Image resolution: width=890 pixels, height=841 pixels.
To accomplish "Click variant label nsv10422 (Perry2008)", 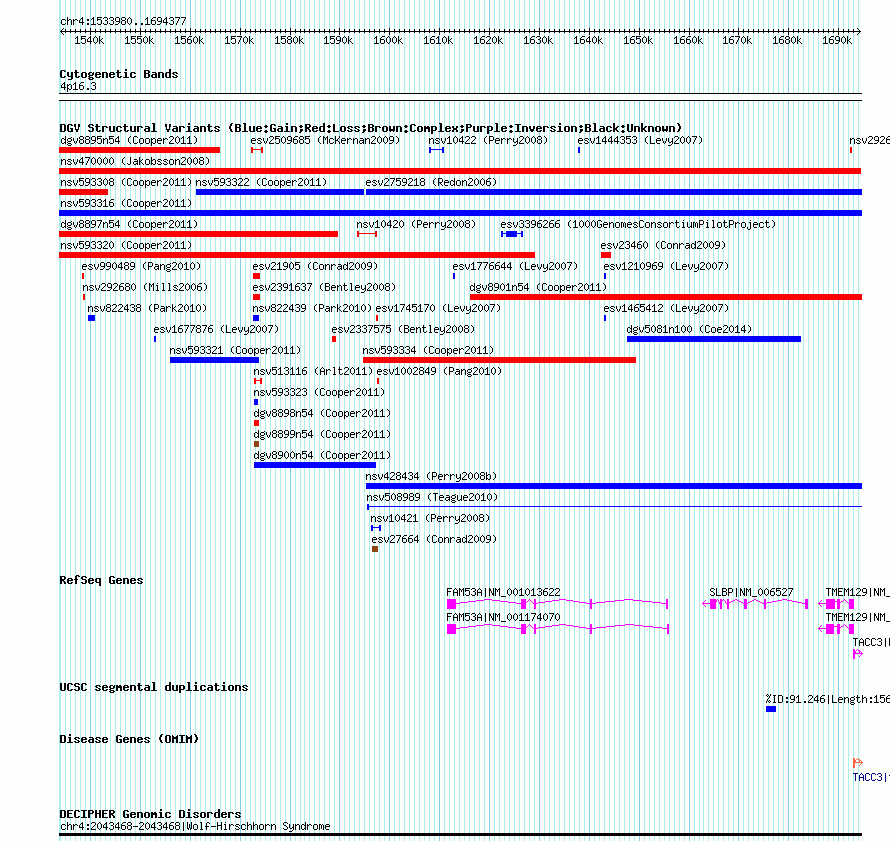I will (488, 140).
